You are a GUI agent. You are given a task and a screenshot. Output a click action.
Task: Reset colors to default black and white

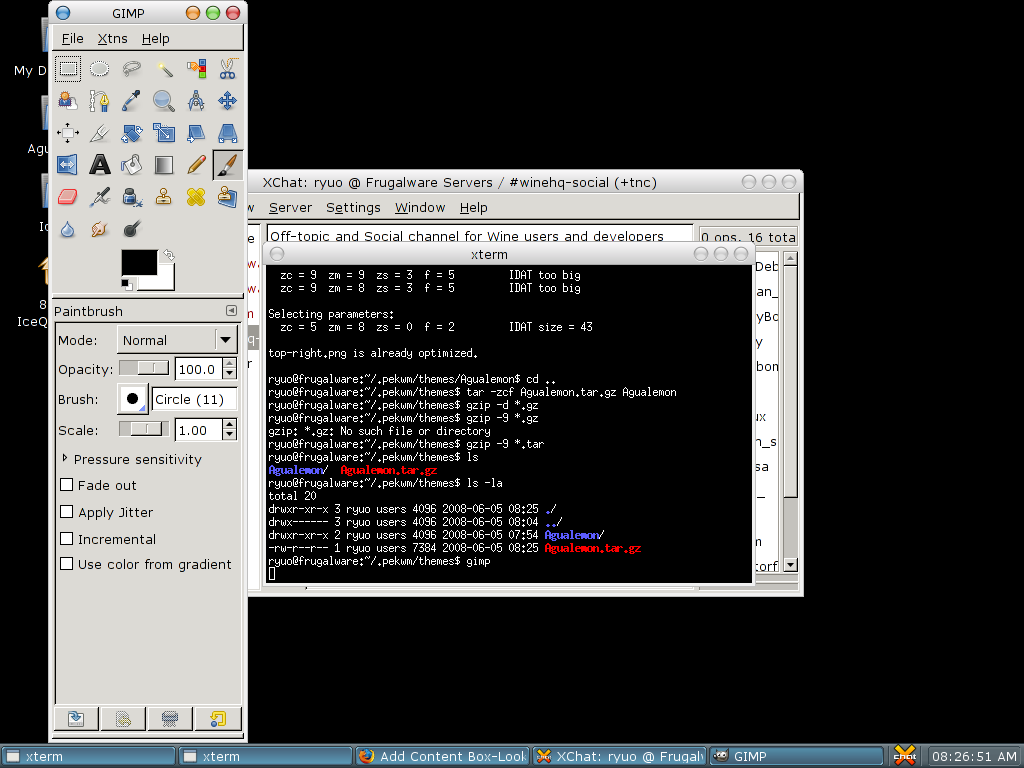[127, 284]
